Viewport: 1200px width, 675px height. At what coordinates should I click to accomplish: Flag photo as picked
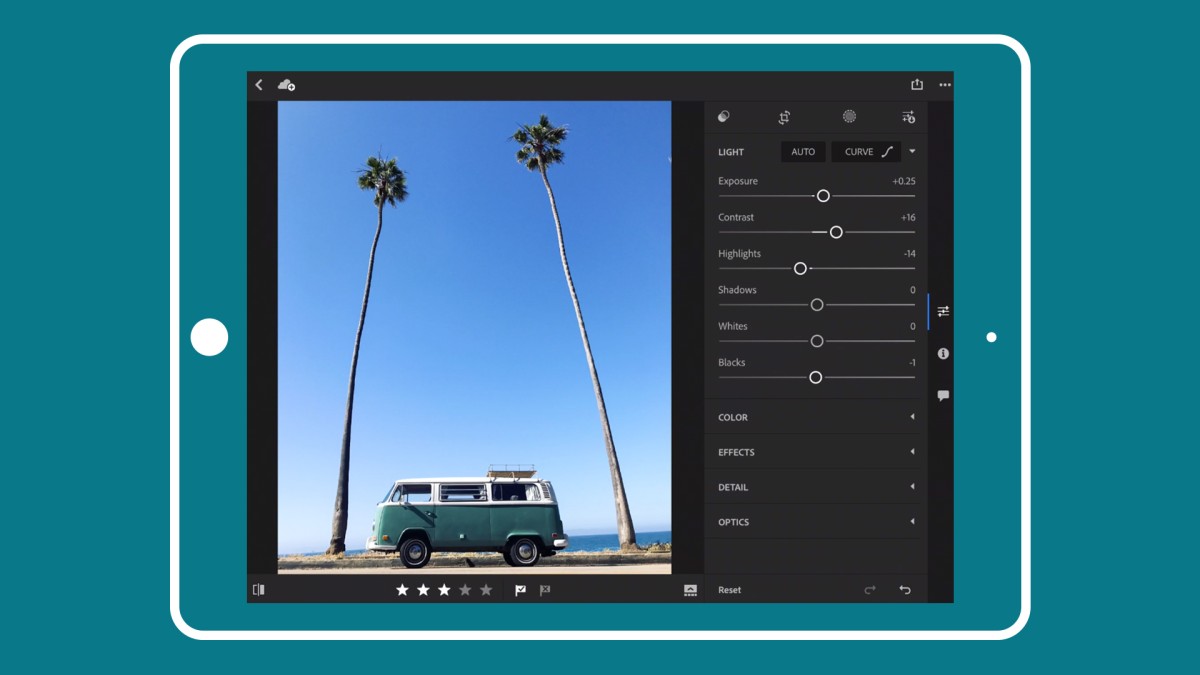coord(520,590)
